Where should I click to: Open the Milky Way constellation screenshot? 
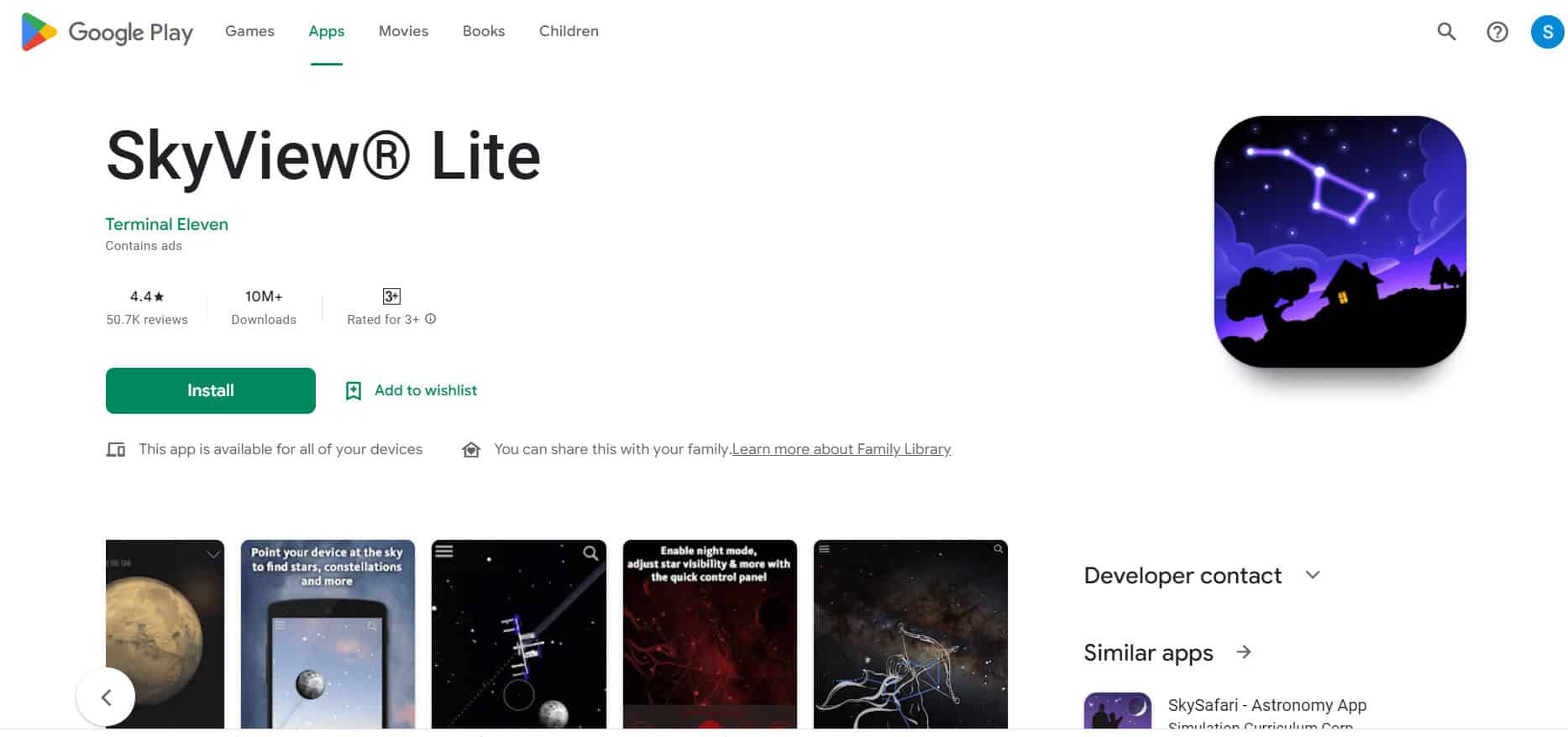(910, 635)
